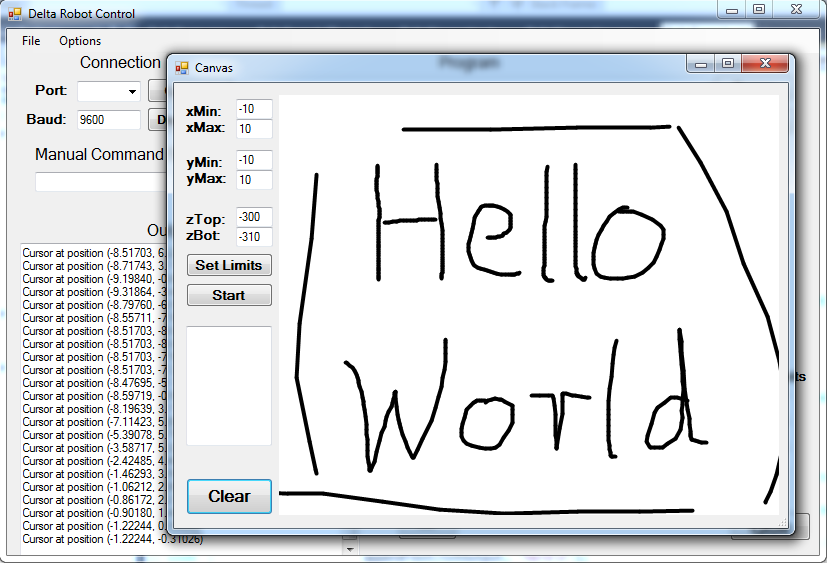Click the drawing canvas on the Hello text
The height and width of the screenshot is (563, 827).
tap(520, 222)
